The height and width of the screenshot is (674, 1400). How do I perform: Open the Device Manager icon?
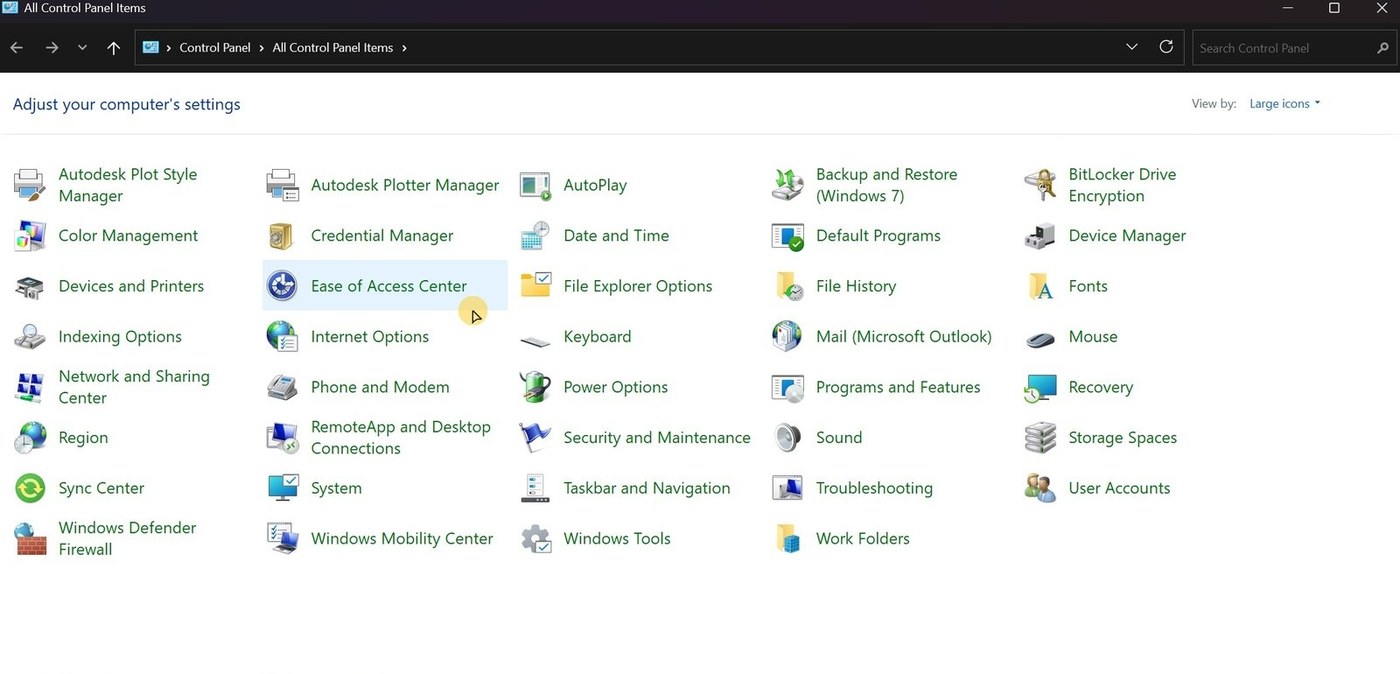(1041, 236)
